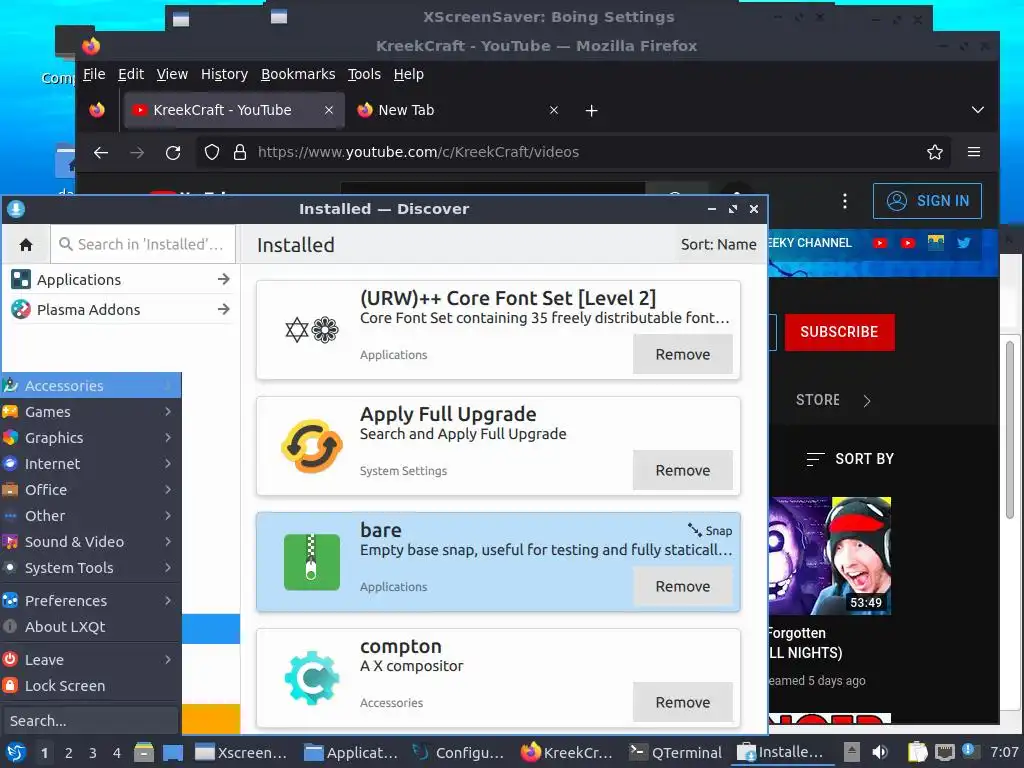
Task: Switch to the New Tab tab
Action: coord(458,110)
